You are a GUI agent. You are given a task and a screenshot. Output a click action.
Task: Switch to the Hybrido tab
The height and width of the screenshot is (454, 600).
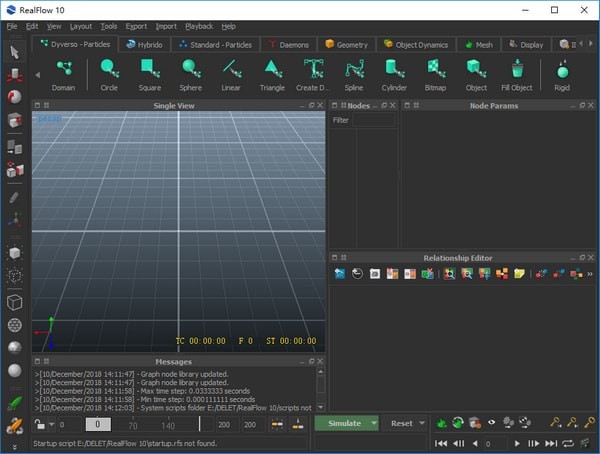145,45
